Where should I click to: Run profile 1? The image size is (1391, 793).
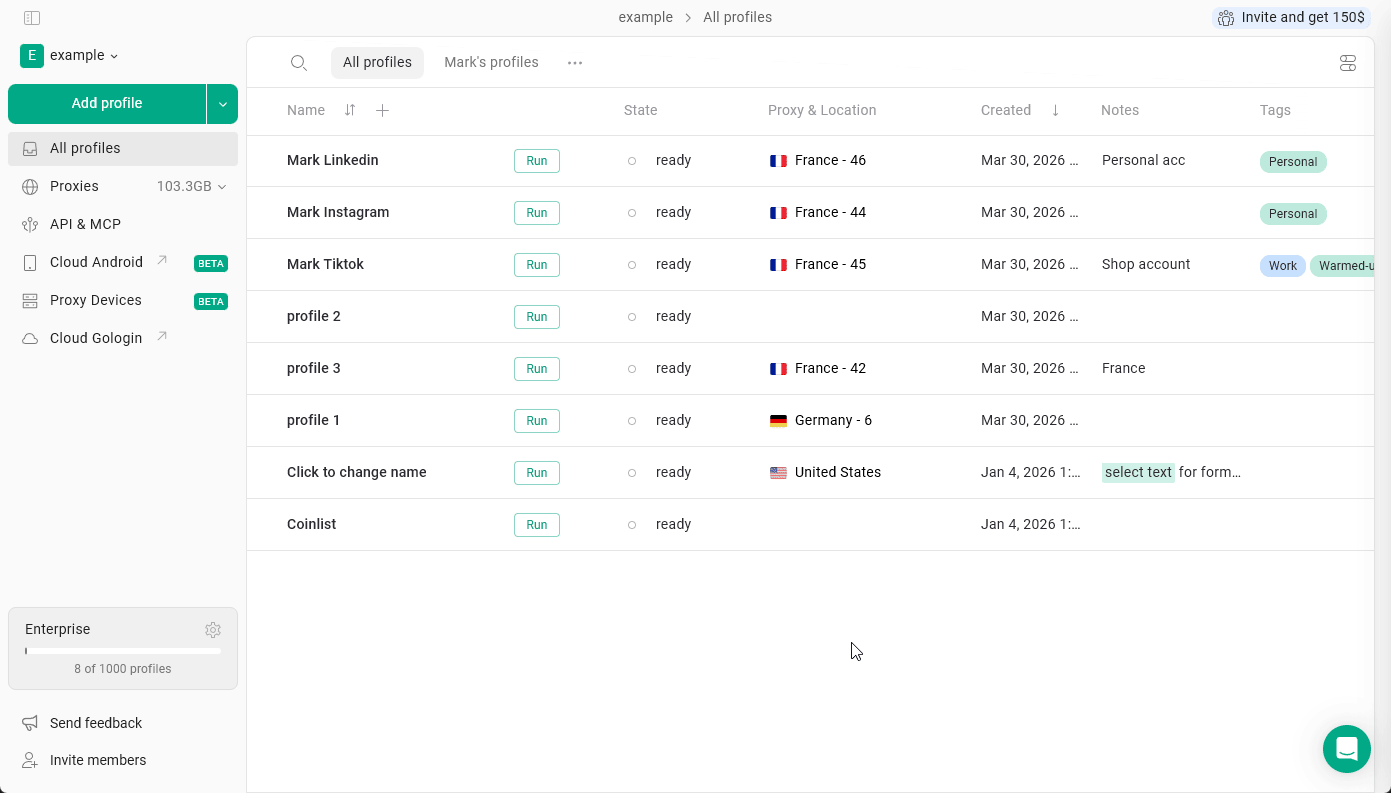pyautogui.click(x=537, y=421)
